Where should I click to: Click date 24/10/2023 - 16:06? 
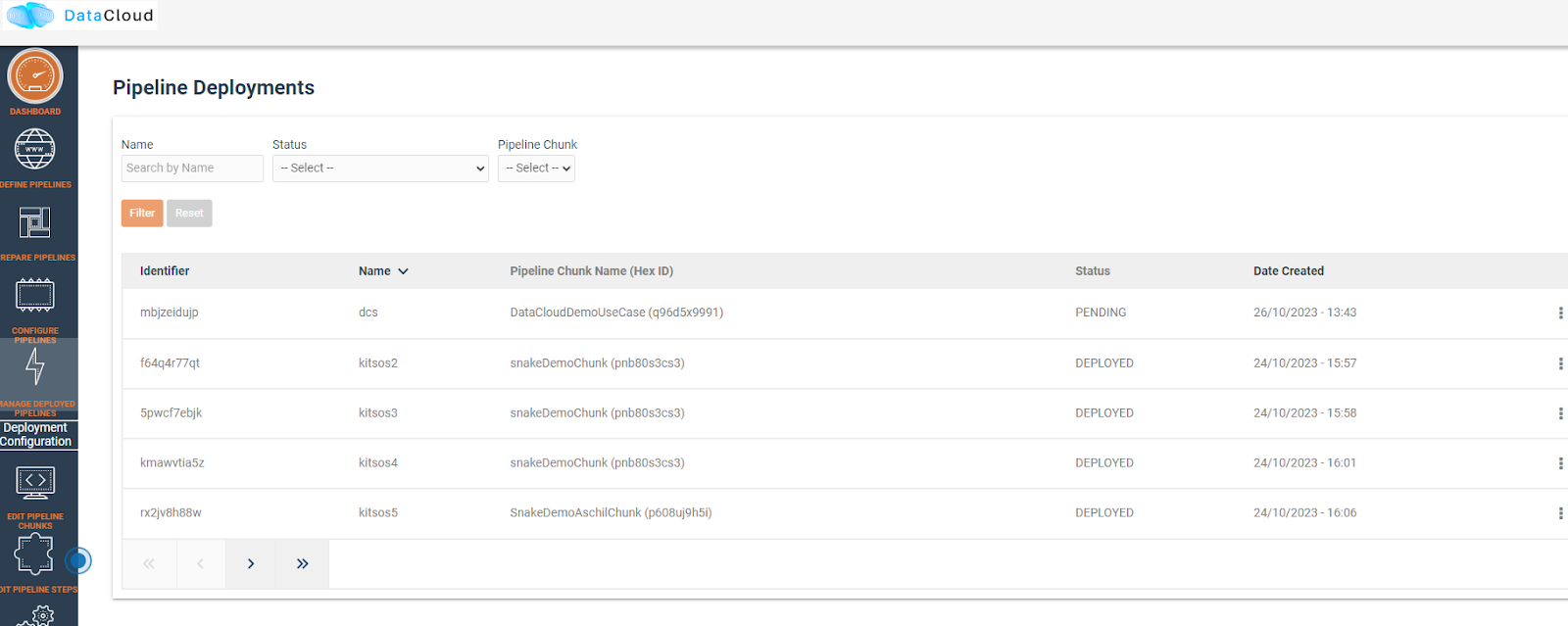tap(1304, 512)
